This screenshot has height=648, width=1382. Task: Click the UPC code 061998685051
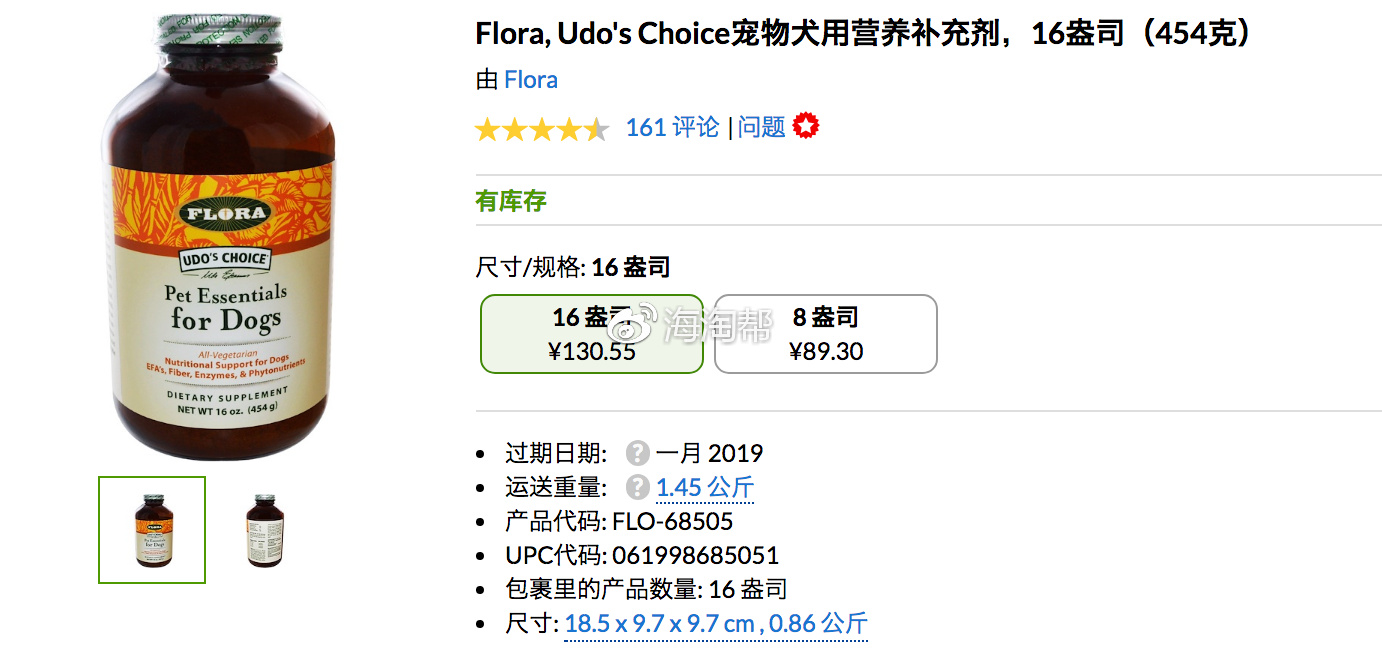695,556
